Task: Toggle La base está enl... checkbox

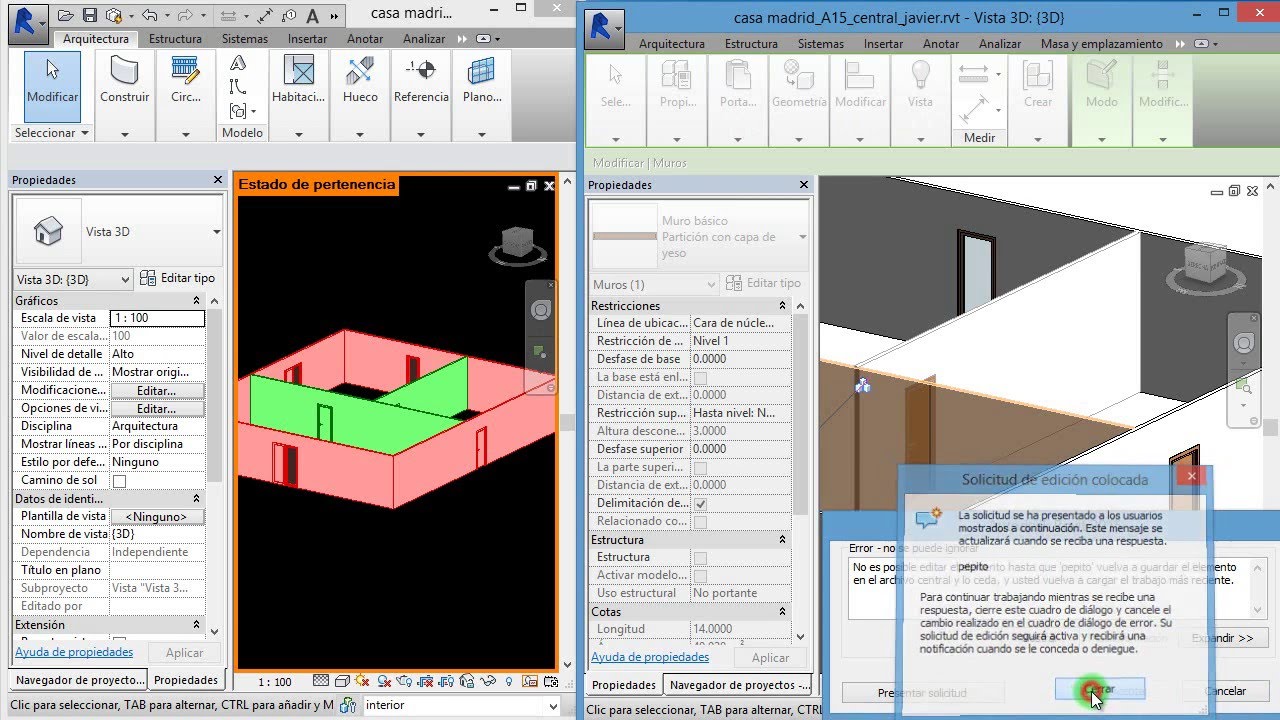Action: 700,378
